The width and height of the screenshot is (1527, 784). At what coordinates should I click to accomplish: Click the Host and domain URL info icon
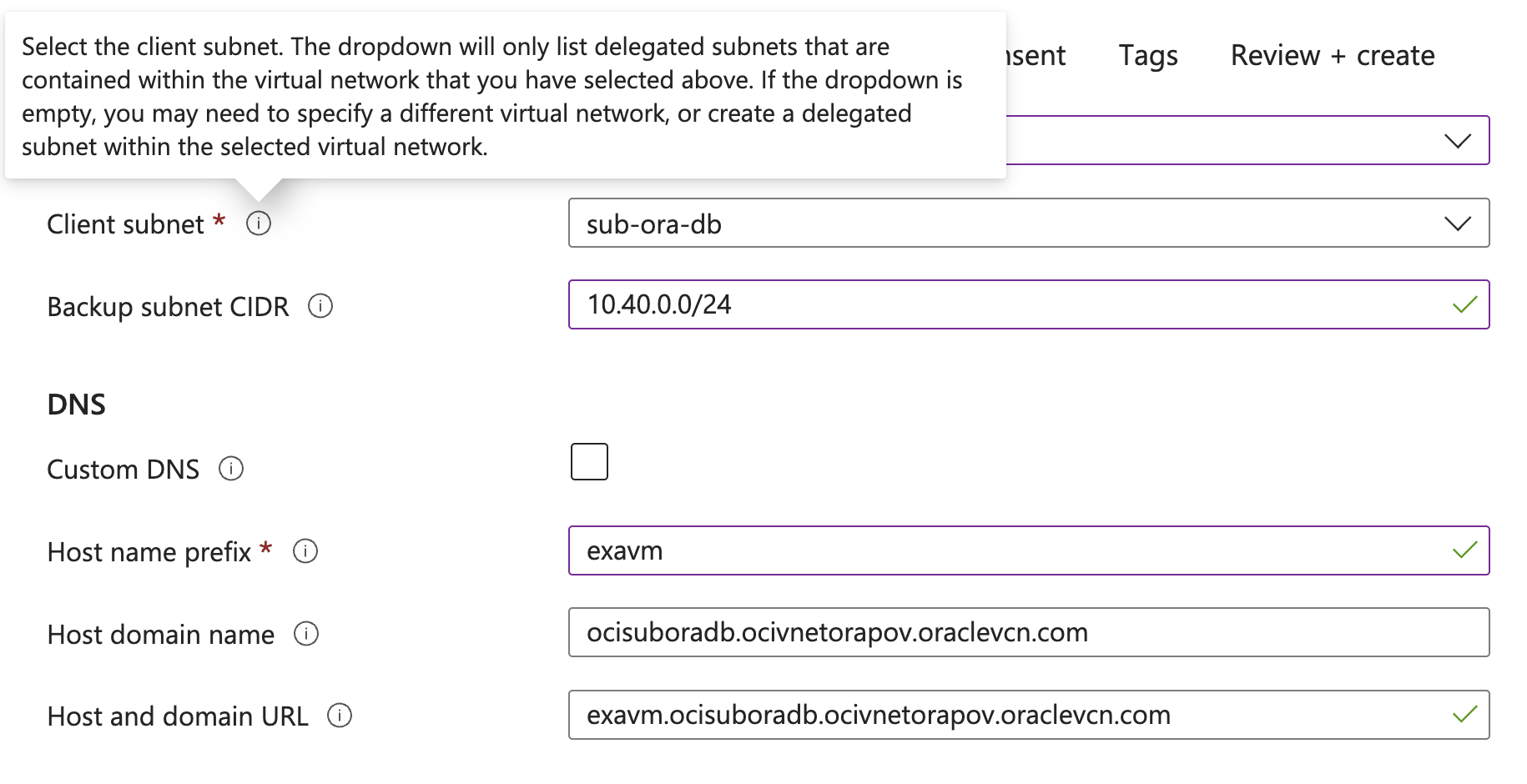[340, 716]
